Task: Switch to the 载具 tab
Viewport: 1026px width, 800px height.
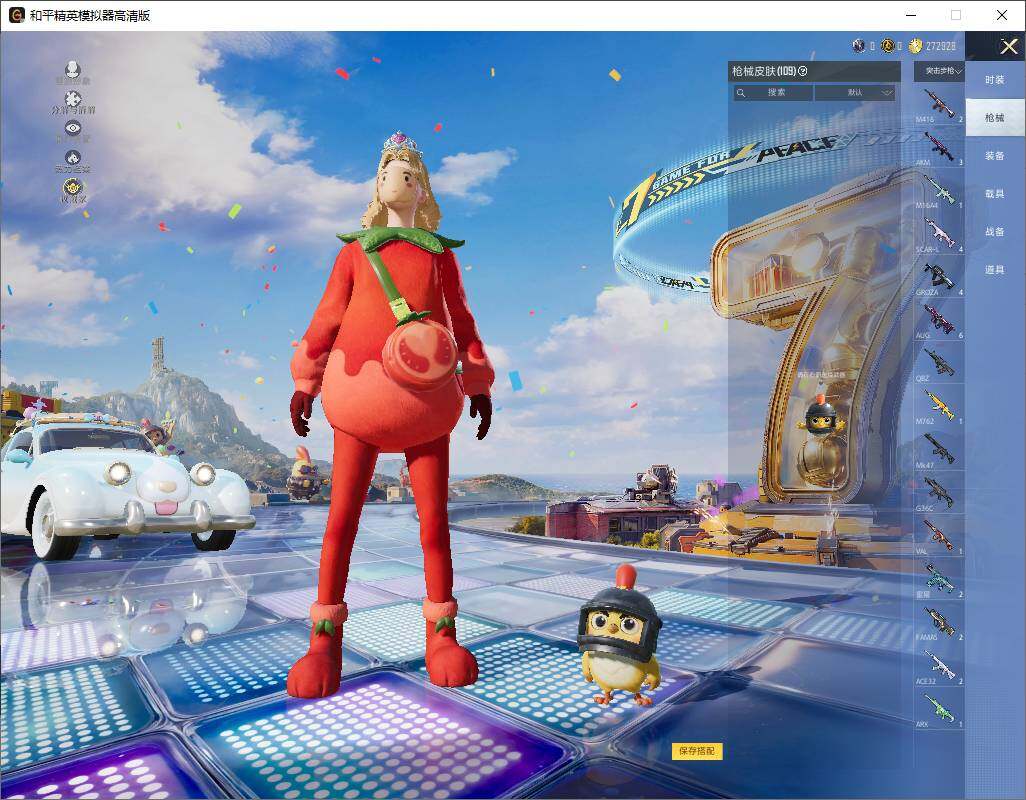Action: (x=995, y=194)
